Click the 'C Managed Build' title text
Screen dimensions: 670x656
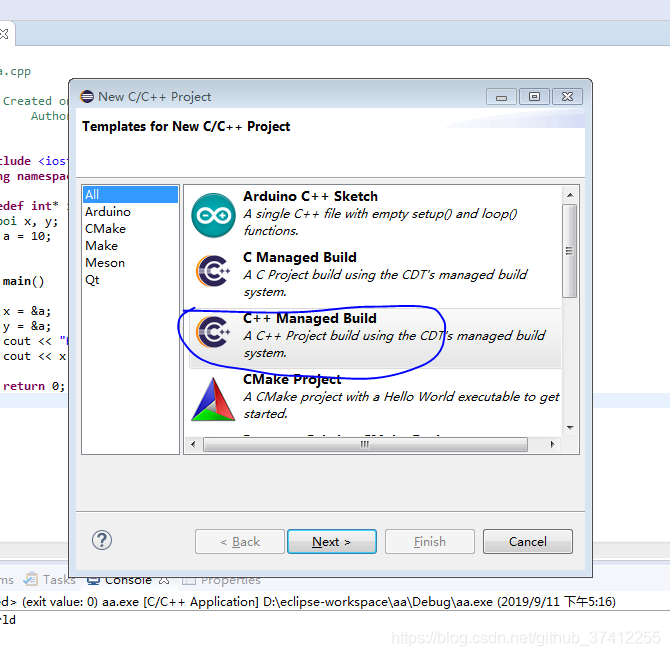(x=300, y=257)
